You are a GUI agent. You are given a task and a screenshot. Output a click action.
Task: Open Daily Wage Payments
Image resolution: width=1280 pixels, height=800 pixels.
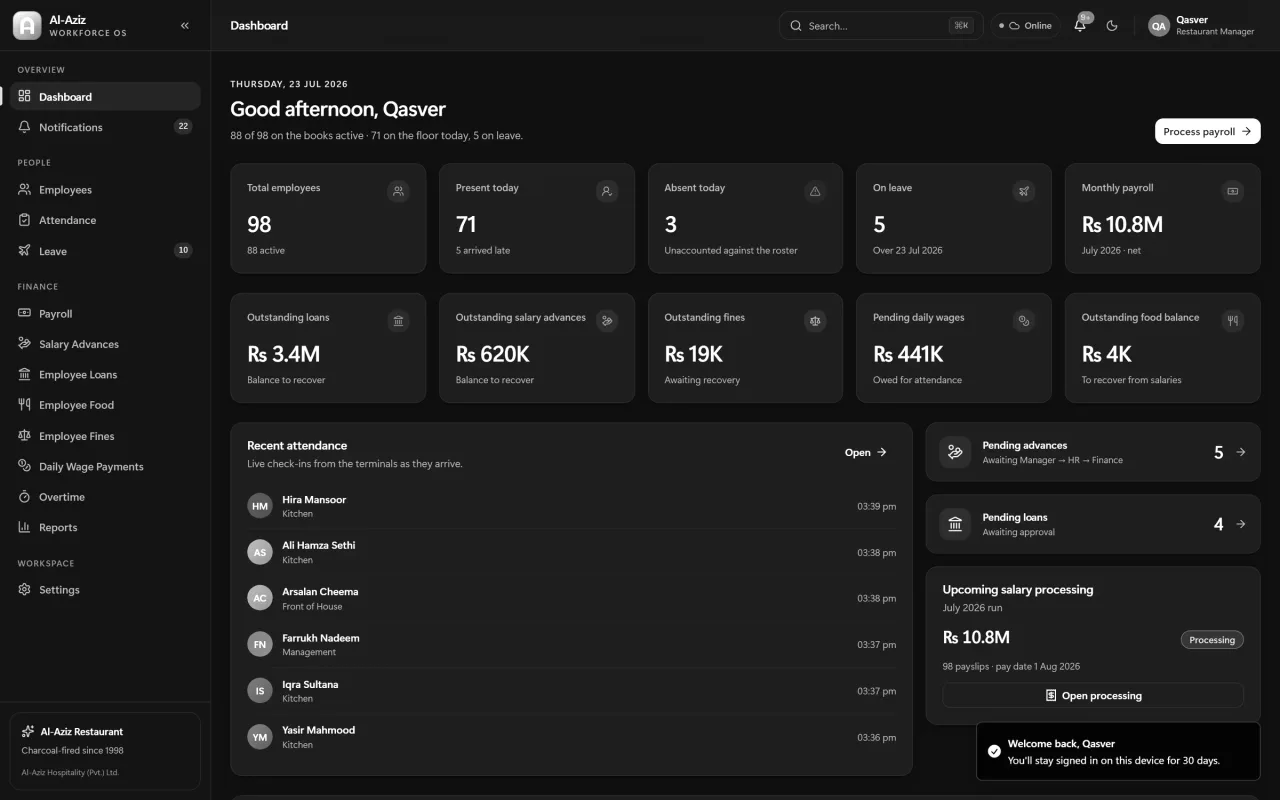click(x=104, y=467)
